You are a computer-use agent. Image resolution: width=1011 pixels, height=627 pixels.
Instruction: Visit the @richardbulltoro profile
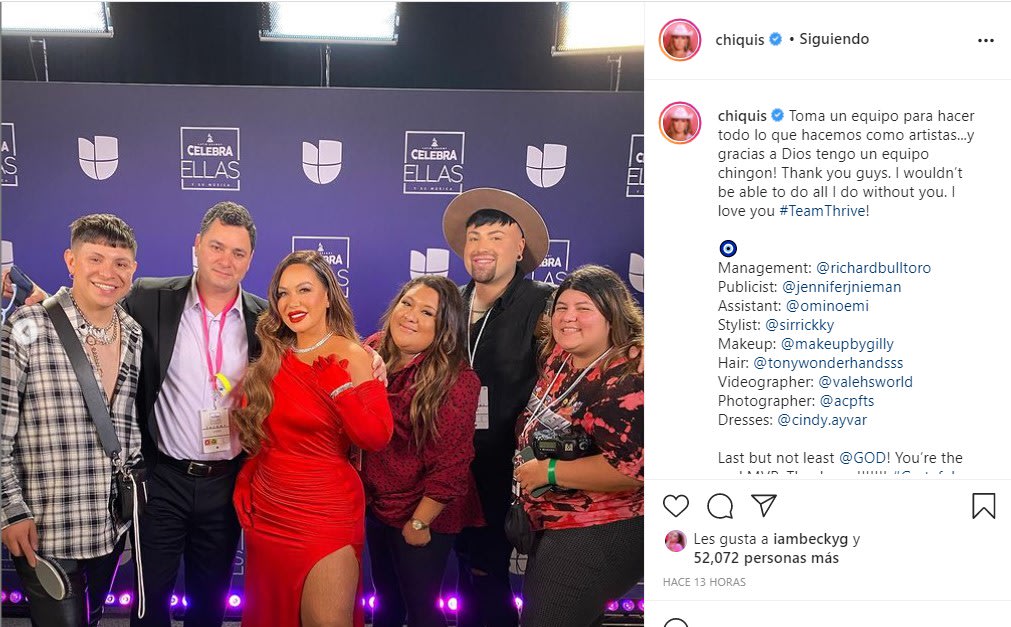coord(874,268)
